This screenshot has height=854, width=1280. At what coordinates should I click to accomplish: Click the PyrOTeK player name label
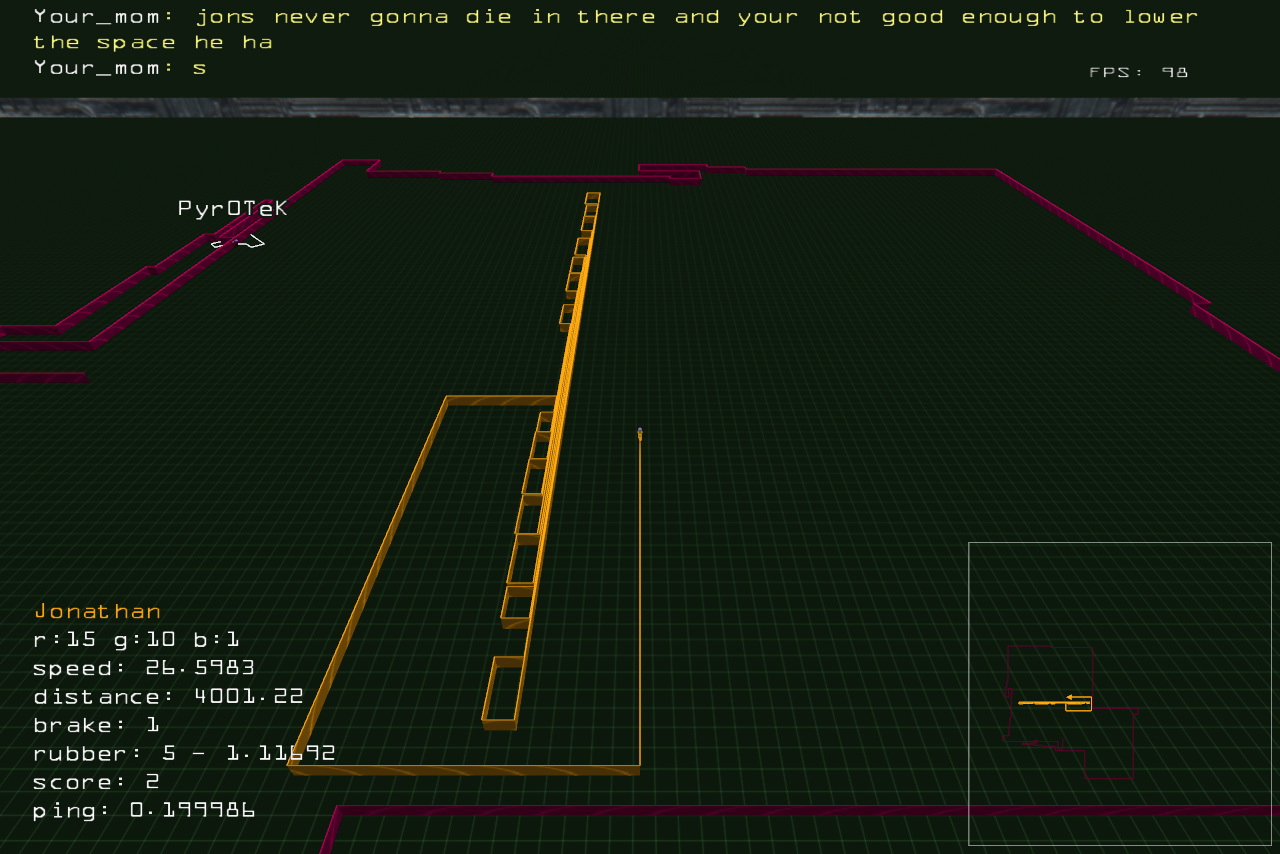(x=232, y=208)
